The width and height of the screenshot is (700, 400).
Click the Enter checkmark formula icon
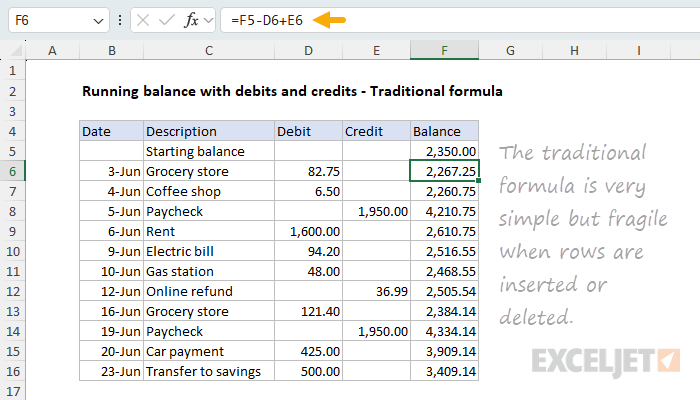167,20
